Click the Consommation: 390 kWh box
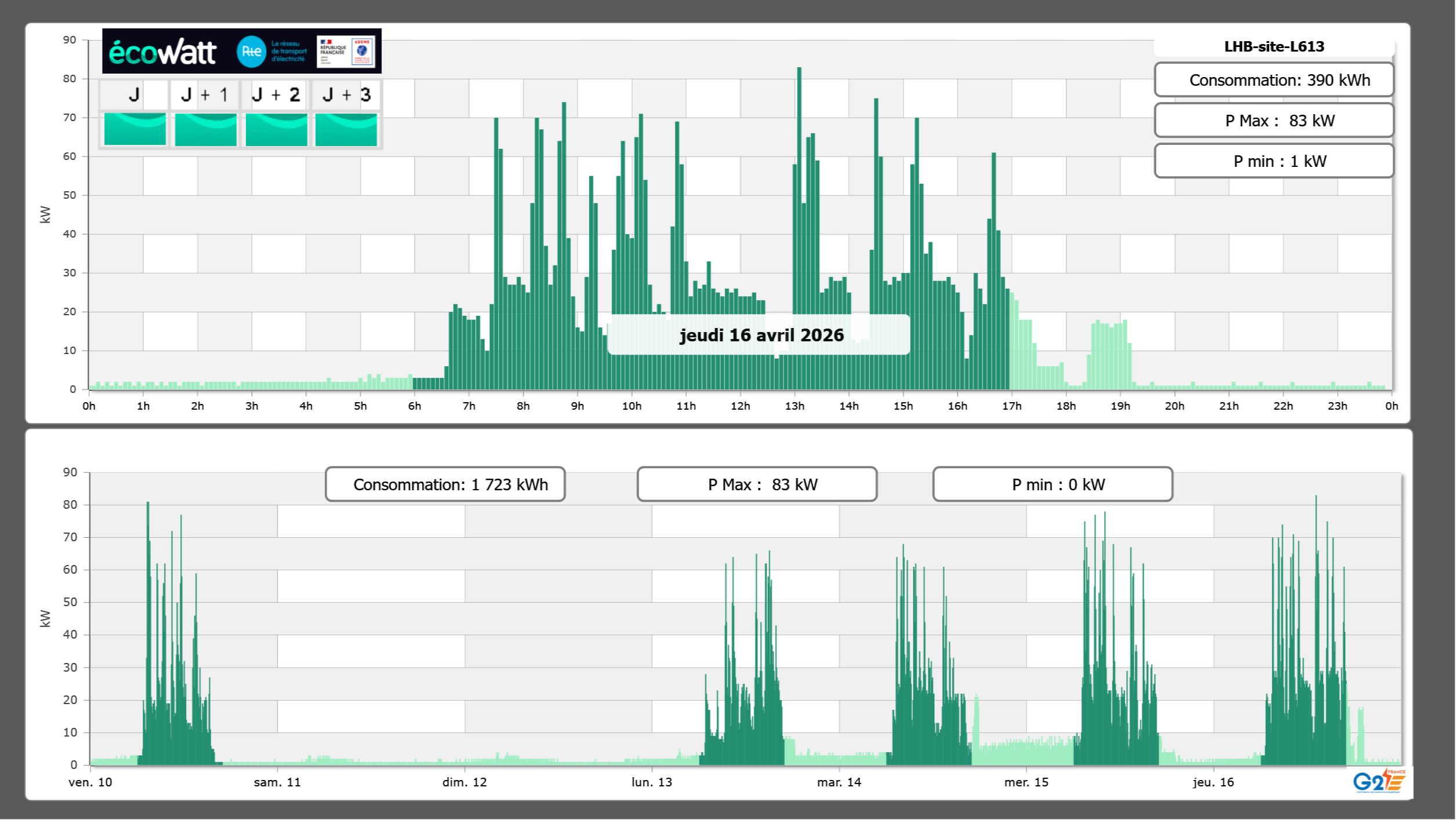Viewport: 1456px width, 820px height. (1274, 80)
